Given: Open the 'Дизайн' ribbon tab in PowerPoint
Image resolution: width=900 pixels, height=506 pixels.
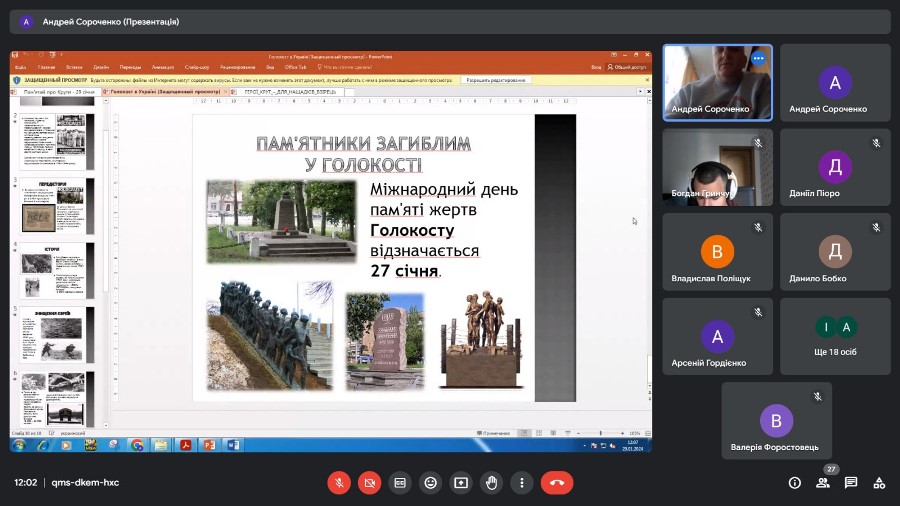Looking at the screenshot, I should [x=101, y=67].
